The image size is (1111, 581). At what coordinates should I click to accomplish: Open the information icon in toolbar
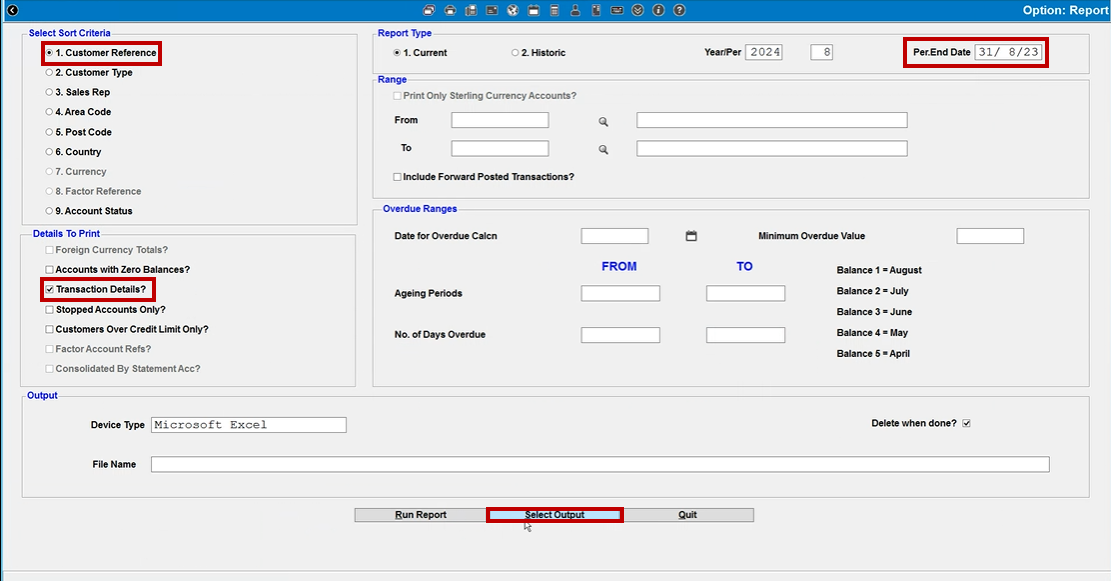(x=658, y=10)
